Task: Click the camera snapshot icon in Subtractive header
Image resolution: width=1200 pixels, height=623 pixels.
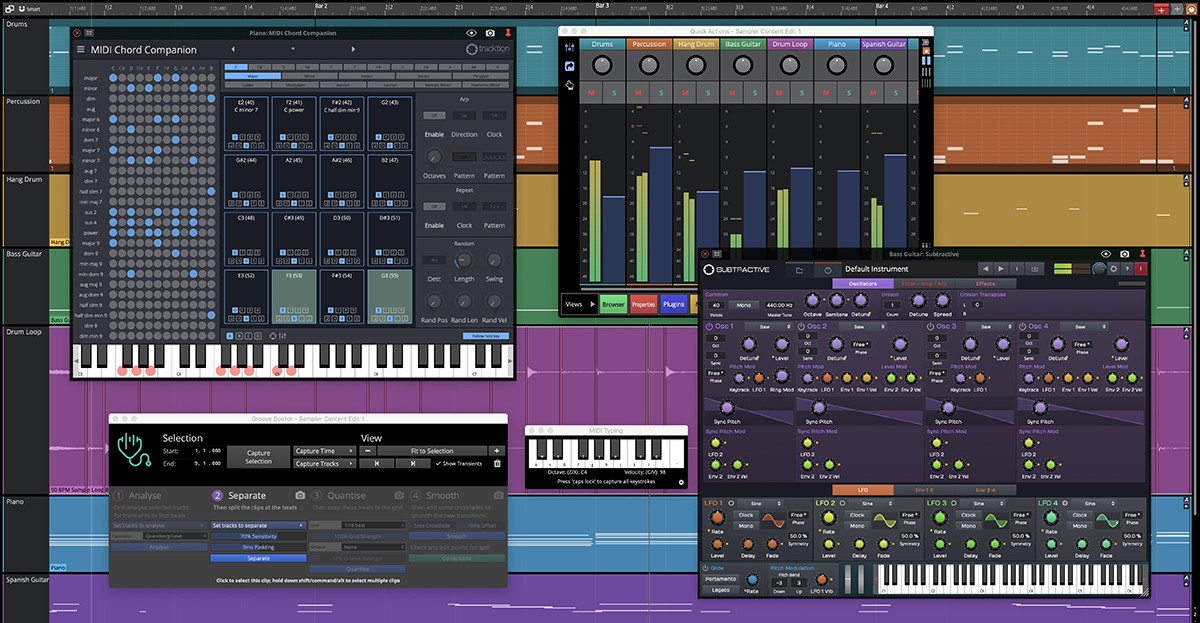Action: click(1124, 254)
